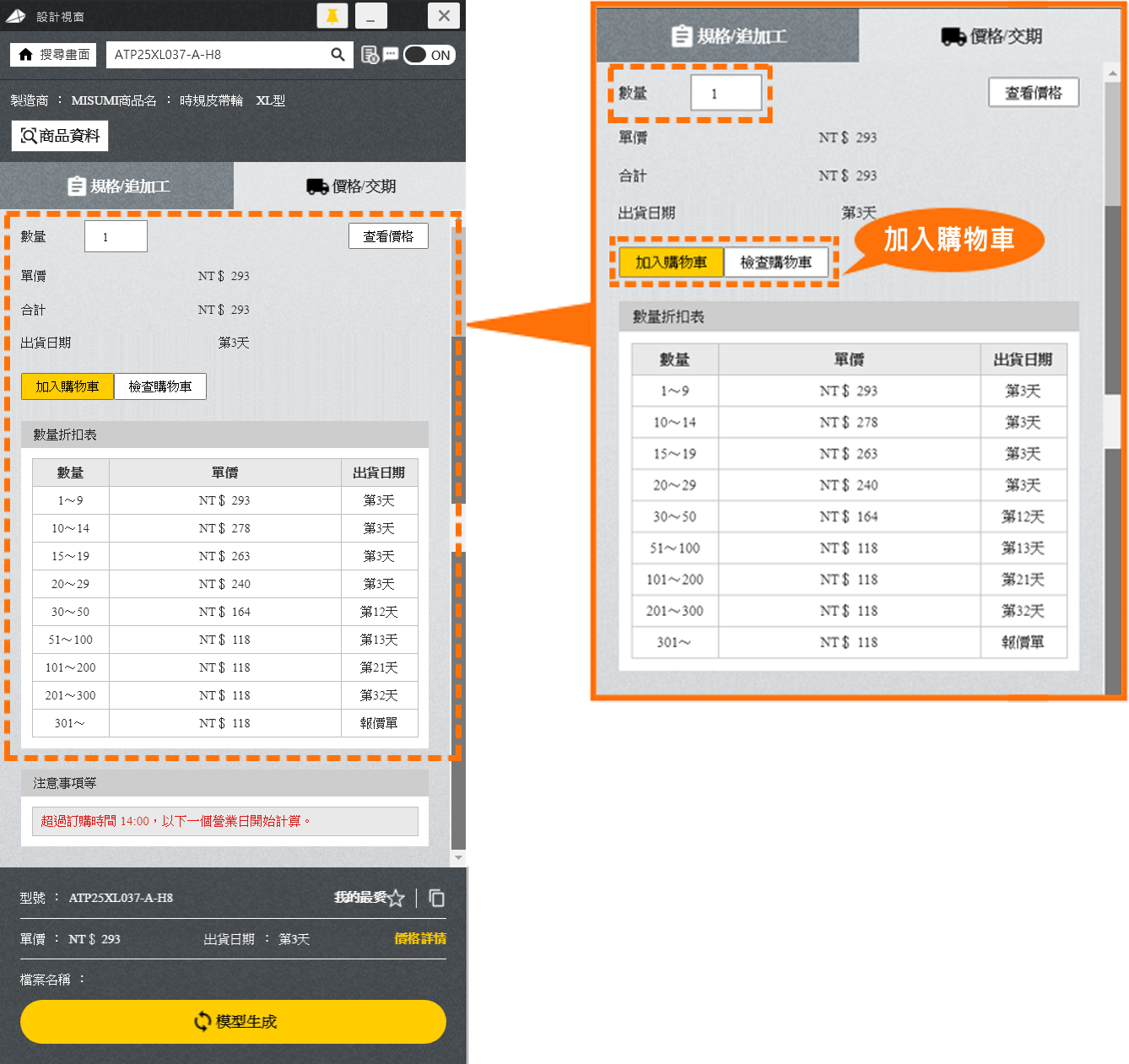Click 查看價格 button in left panel
This screenshot has width=1129, height=1064.
(x=388, y=236)
